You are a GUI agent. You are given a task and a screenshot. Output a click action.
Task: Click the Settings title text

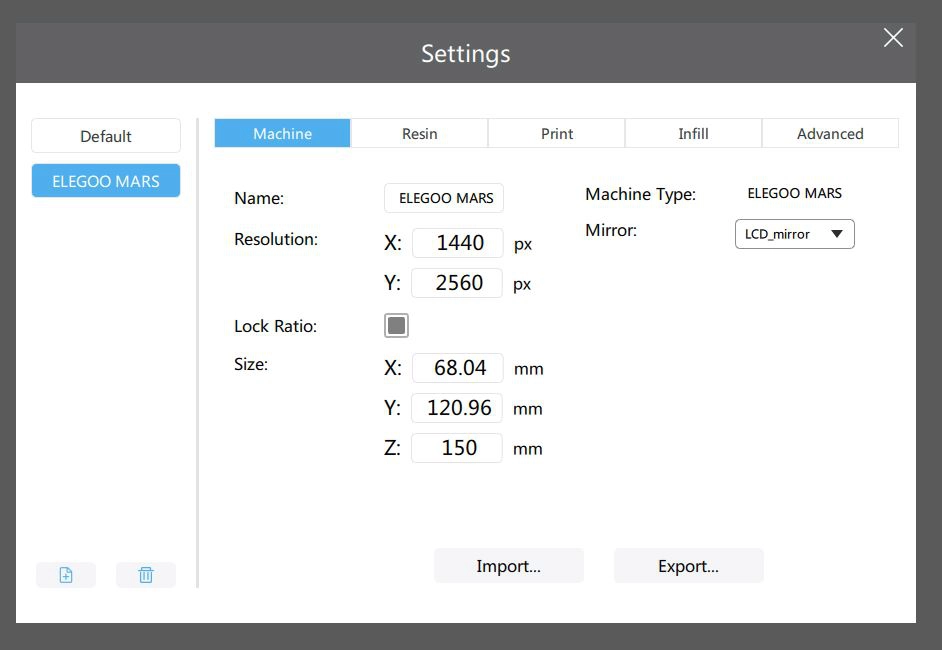[466, 53]
